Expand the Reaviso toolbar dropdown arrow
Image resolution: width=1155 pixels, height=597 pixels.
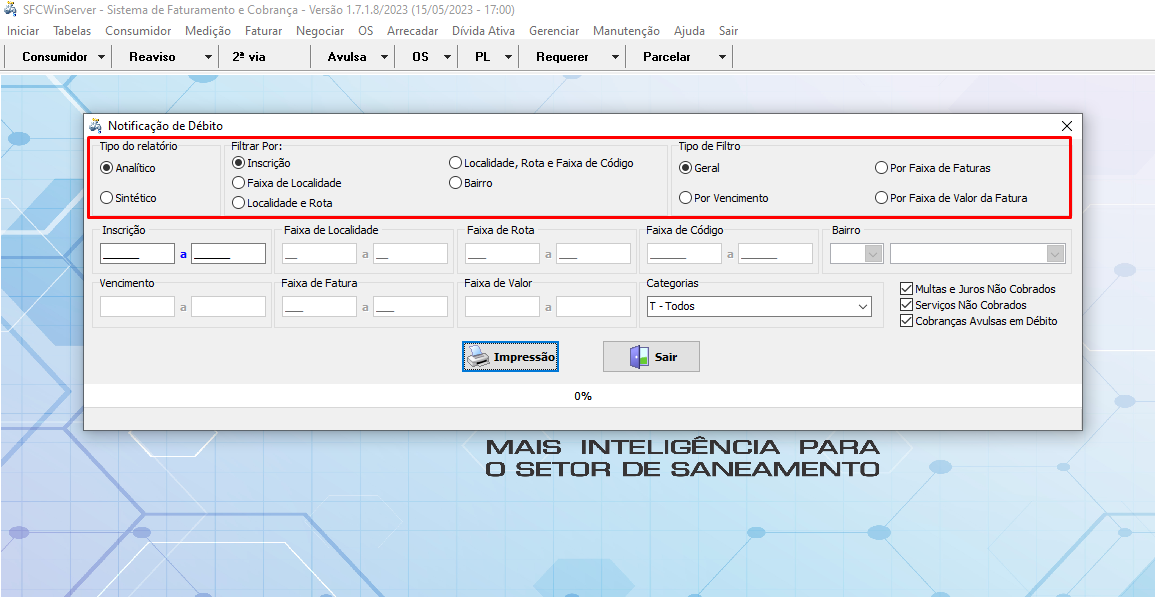[208, 57]
